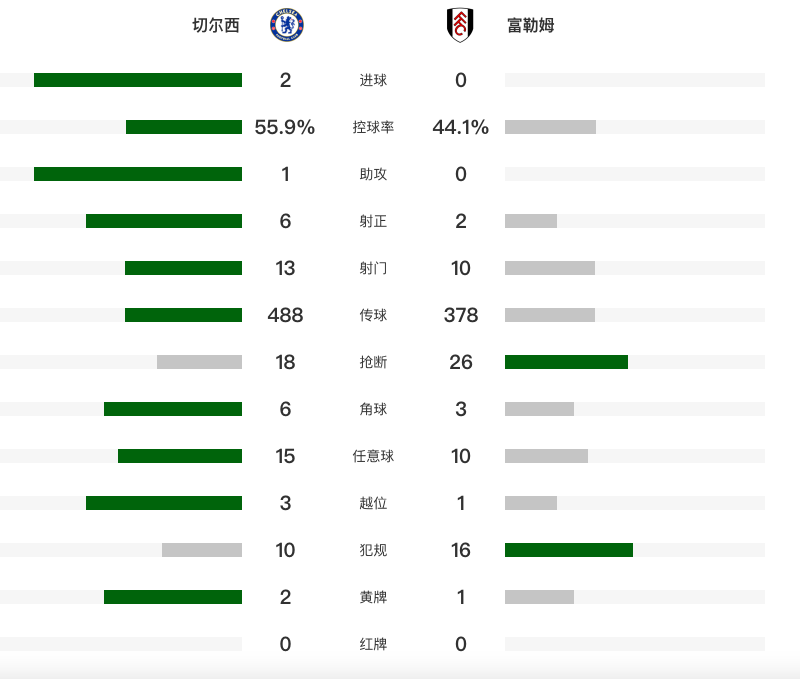Click Fulham's gray possession bar
The width and height of the screenshot is (800, 679).
coord(550,127)
